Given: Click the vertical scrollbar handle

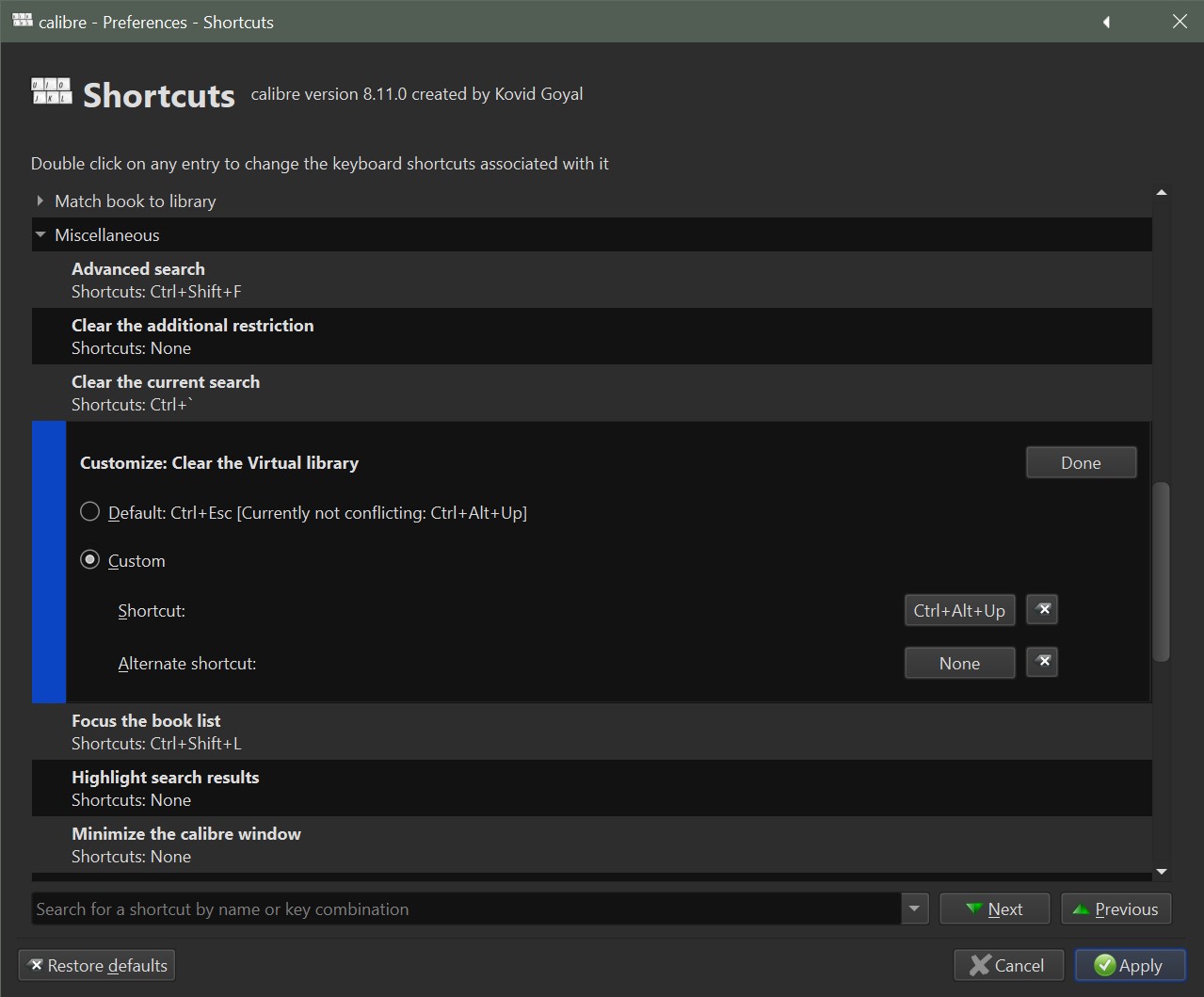Looking at the screenshot, I should (x=1161, y=571).
